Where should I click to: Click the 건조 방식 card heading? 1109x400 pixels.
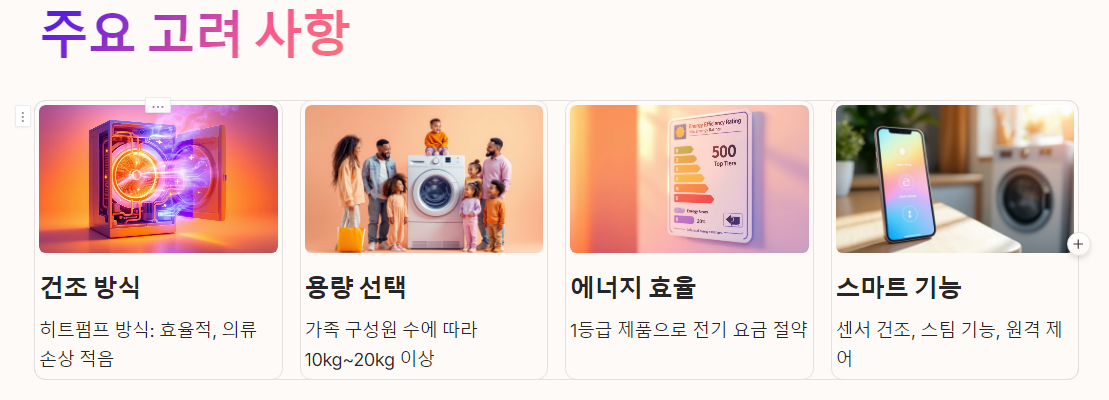point(90,288)
